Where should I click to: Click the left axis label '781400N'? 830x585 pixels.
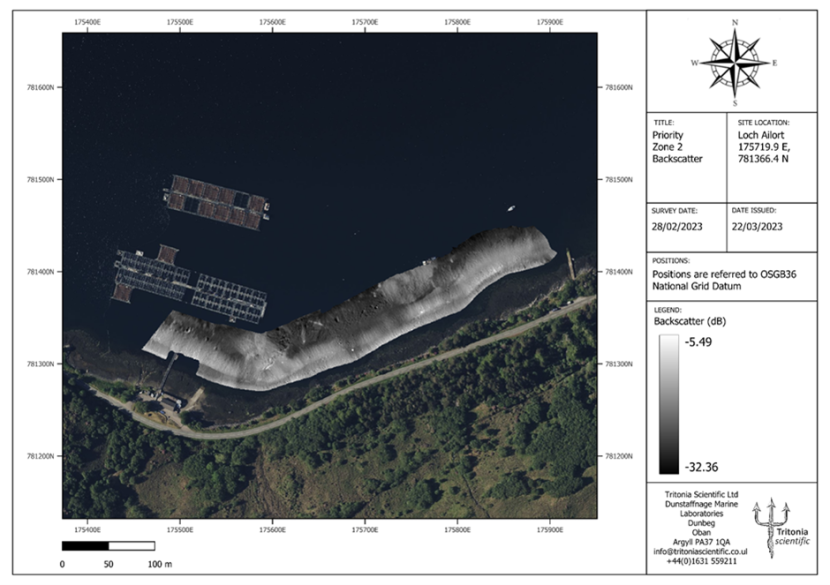40,272
